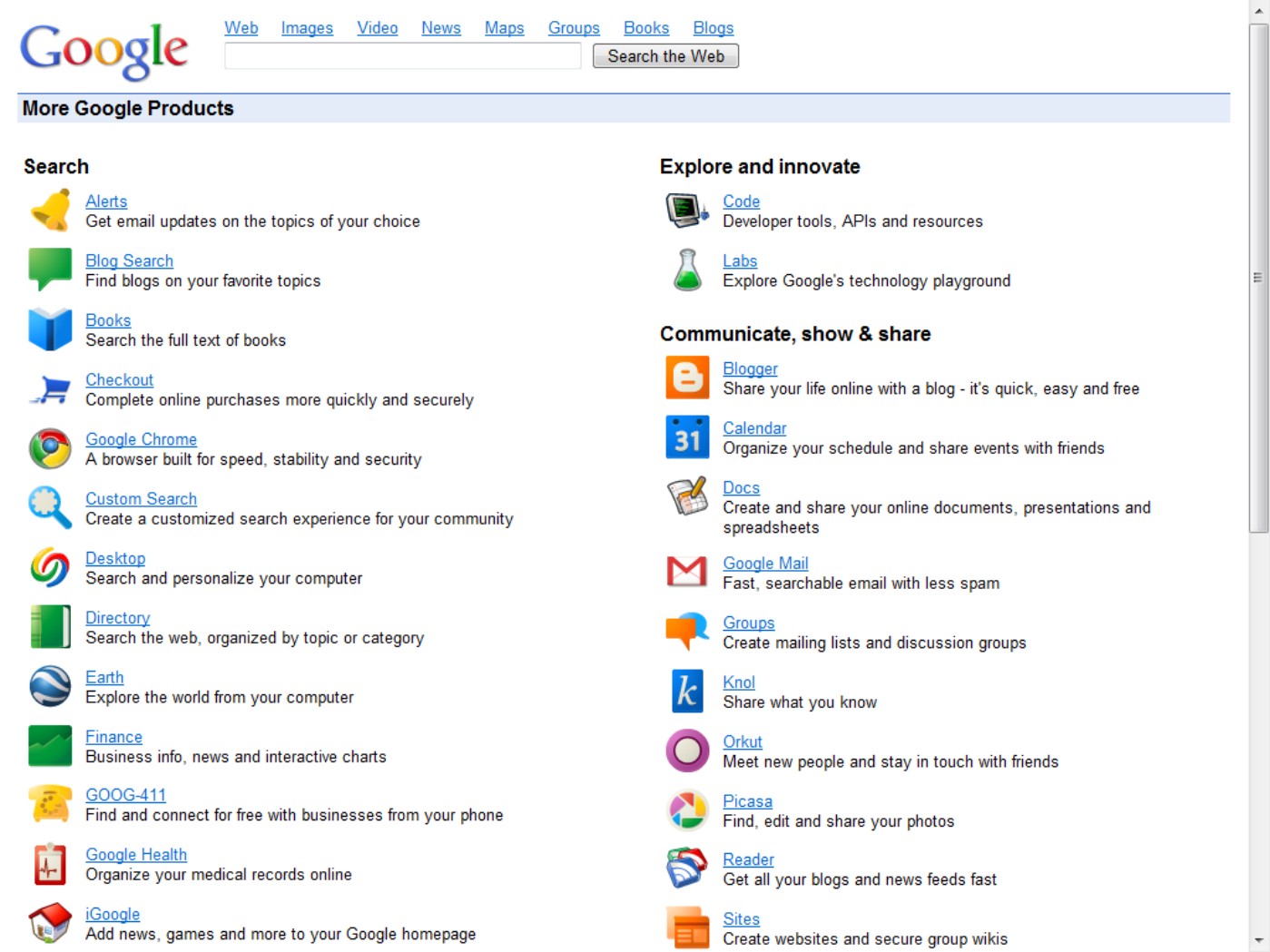Focus the search text box
This screenshot has height=952, width=1270.
[x=403, y=56]
